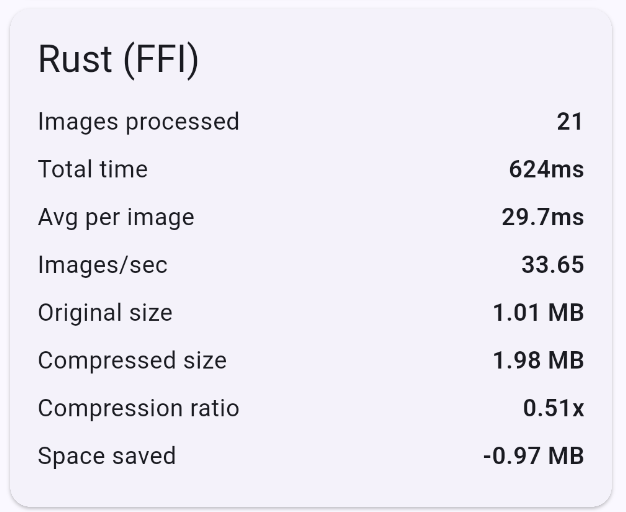
Task: Click the "Avg per image" label
Action: pyautogui.click(x=116, y=218)
